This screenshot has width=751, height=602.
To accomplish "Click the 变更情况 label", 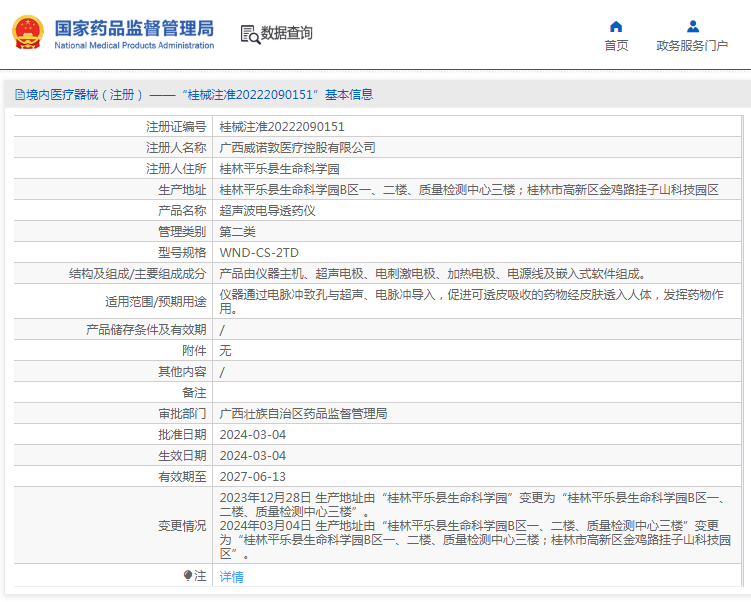I will [x=182, y=526].
